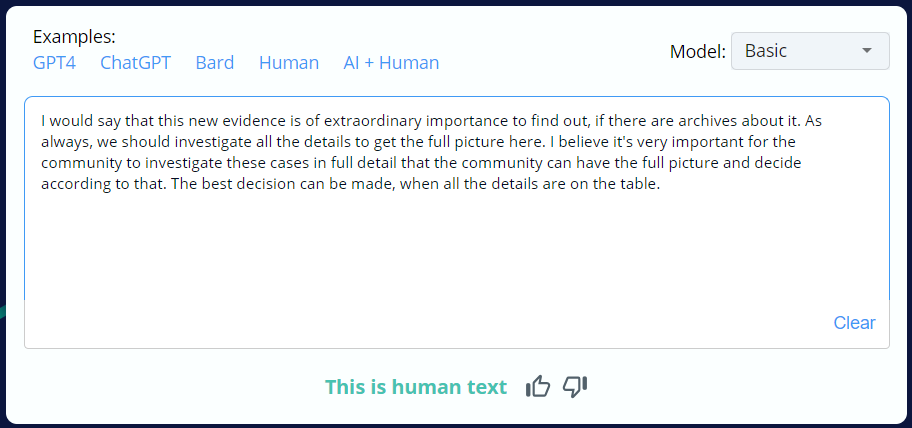Load the ChatGPT example text

pyautogui.click(x=136, y=63)
